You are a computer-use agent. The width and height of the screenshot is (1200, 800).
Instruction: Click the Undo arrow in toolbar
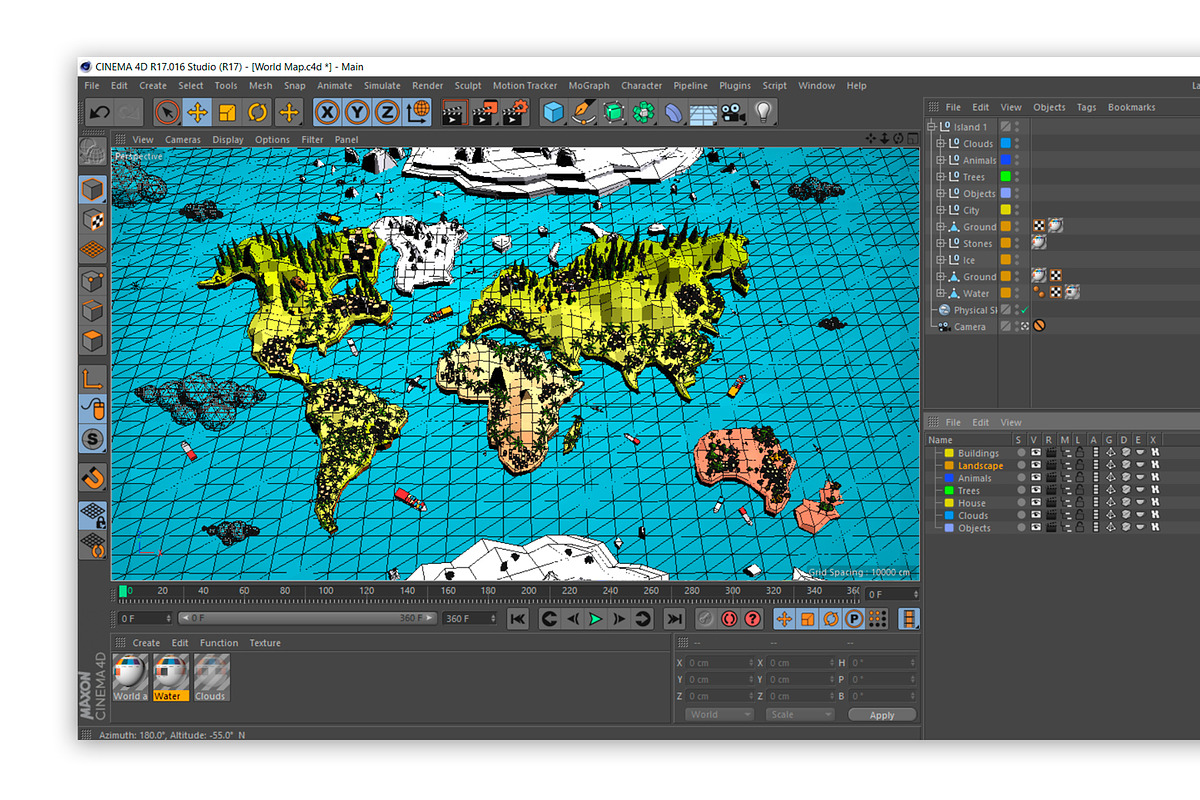98,112
